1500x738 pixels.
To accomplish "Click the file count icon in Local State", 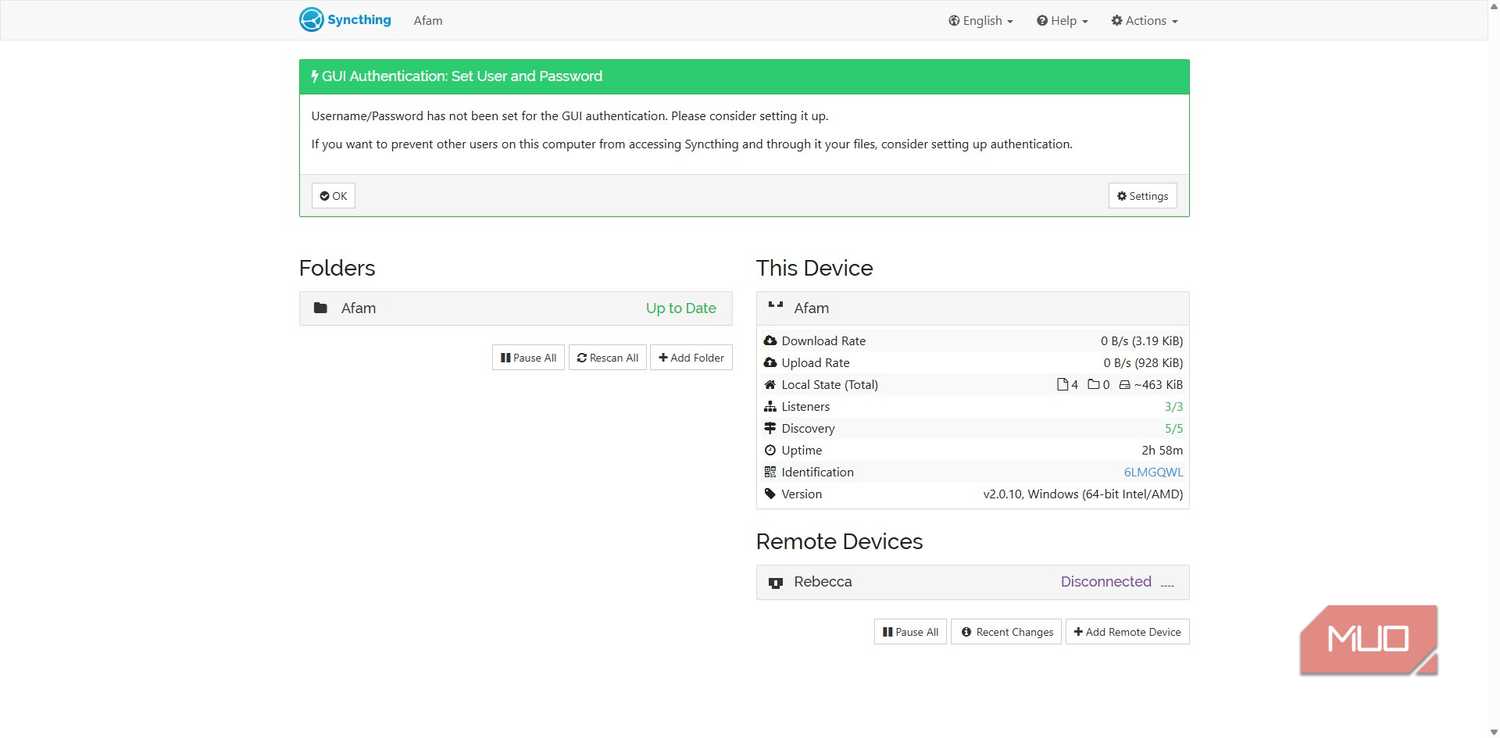I will tap(1063, 385).
